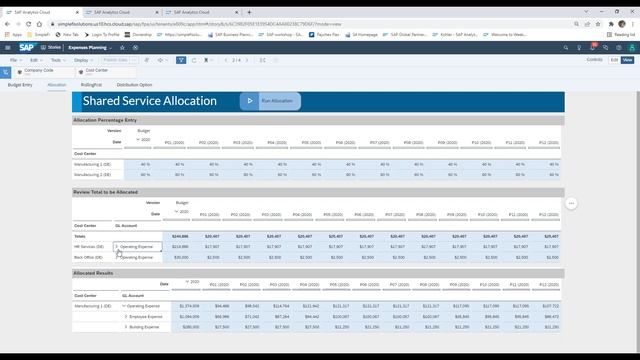The height and width of the screenshot is (360, 640).
Task: Click the Chrome extensions puzzle icon
Action: pyautogui.click(x=611, y=24)
